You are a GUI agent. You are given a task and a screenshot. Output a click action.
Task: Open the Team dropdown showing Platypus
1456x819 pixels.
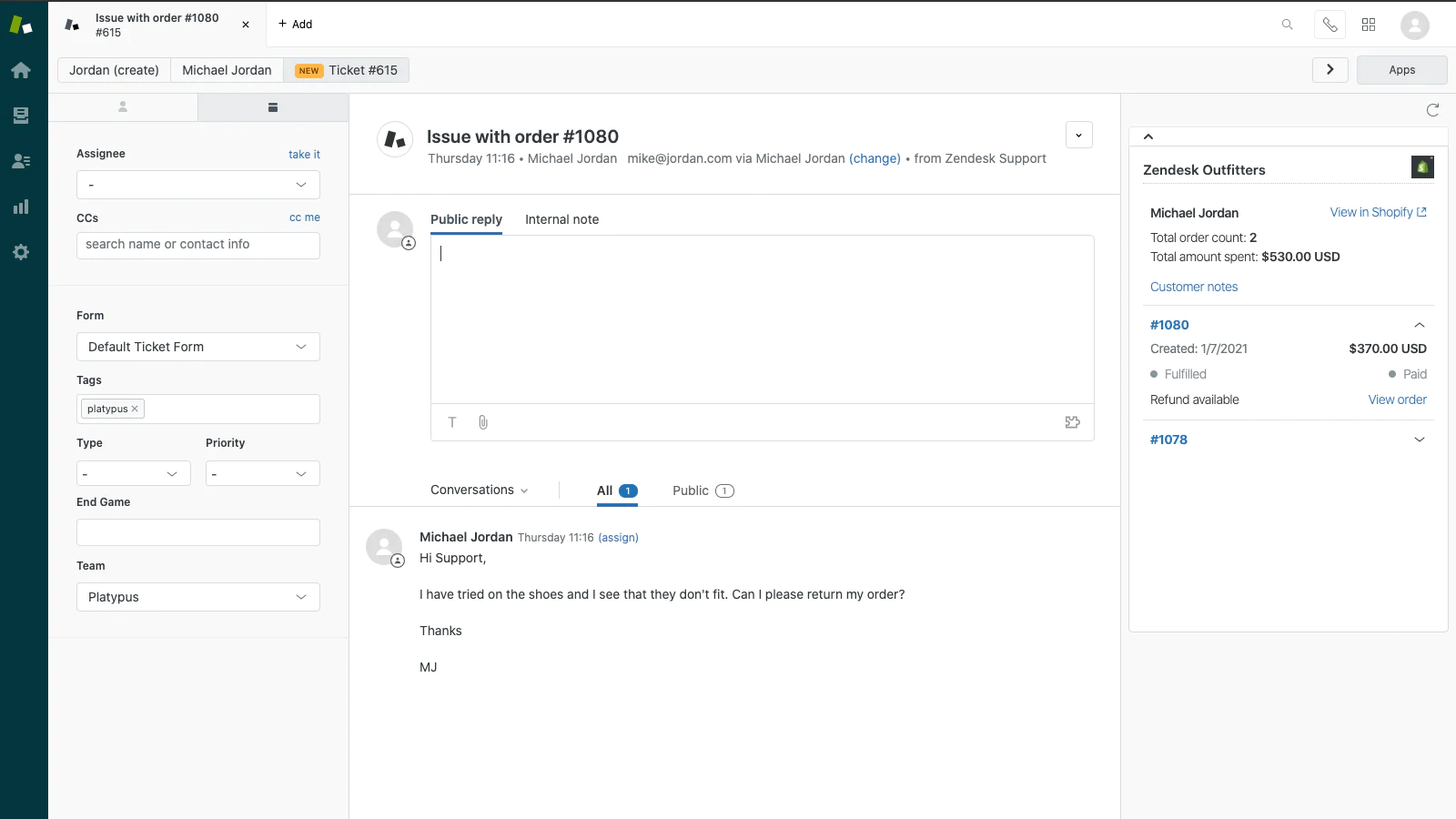(197, 597)
